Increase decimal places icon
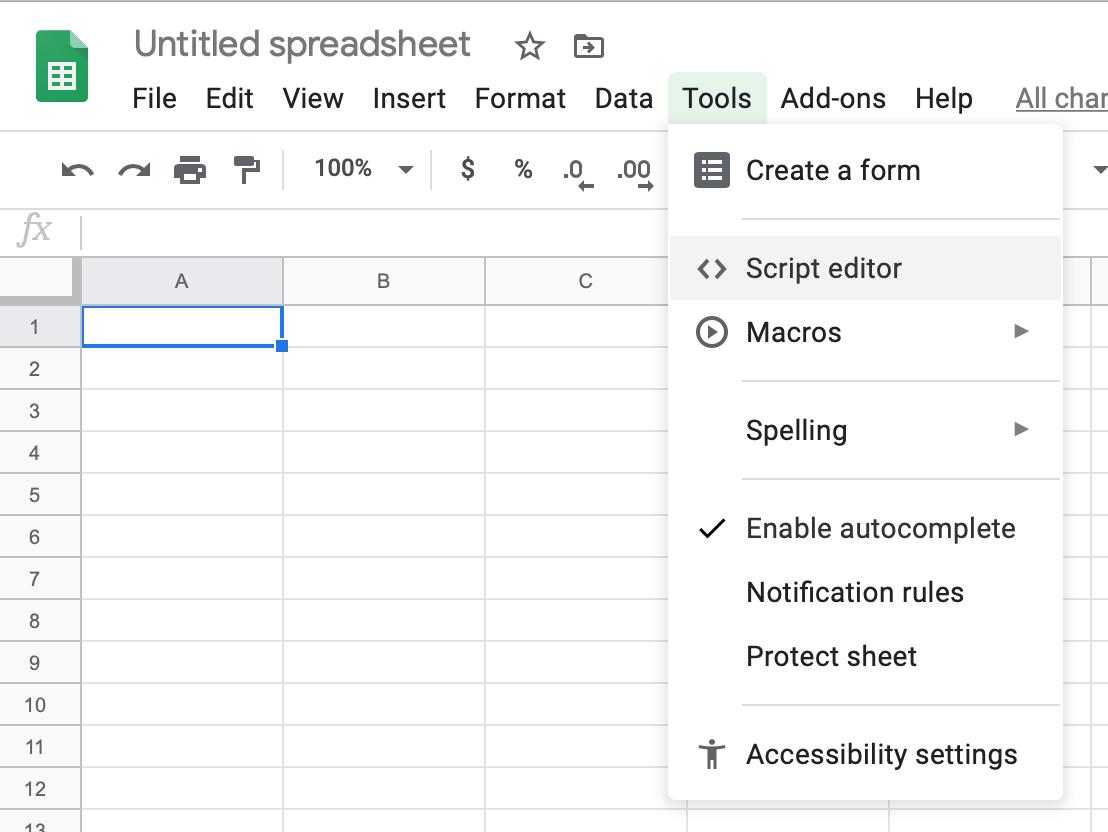 pyautogui.click(x=635, y=174)
